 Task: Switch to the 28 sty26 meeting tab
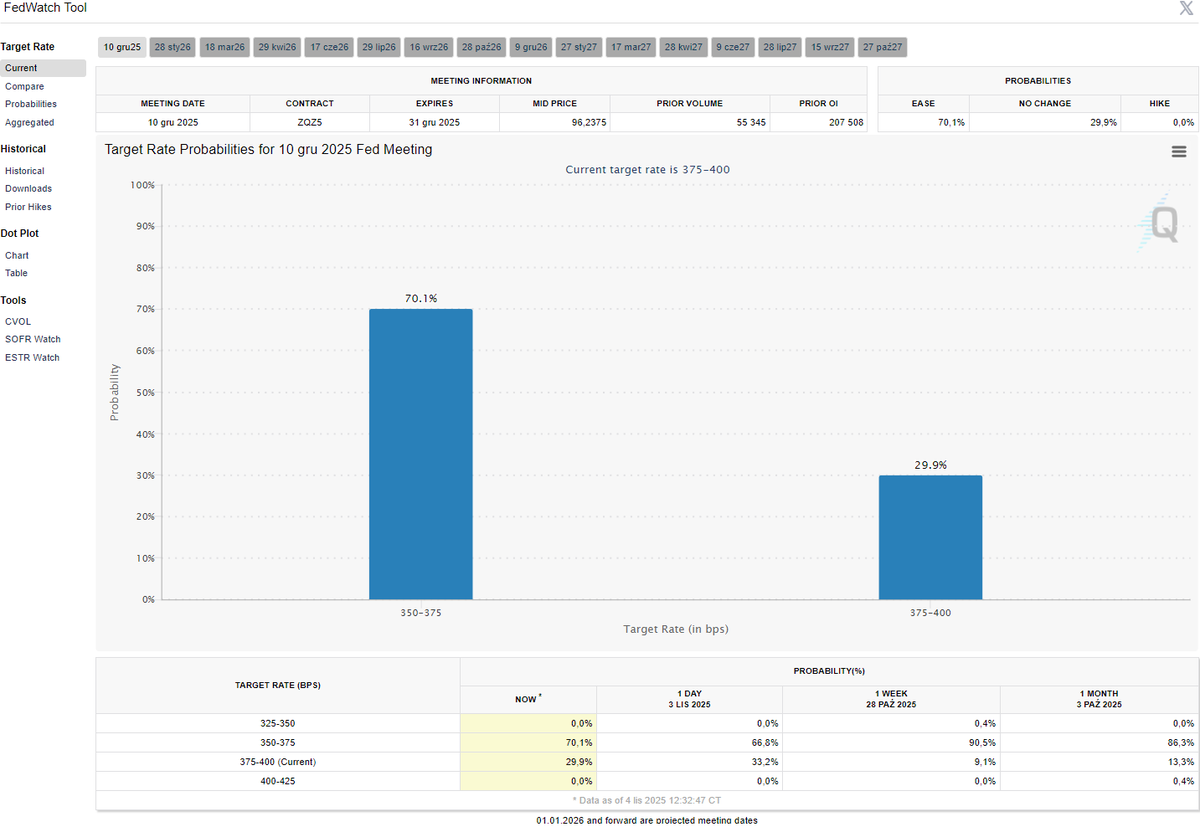click(173, 47)
